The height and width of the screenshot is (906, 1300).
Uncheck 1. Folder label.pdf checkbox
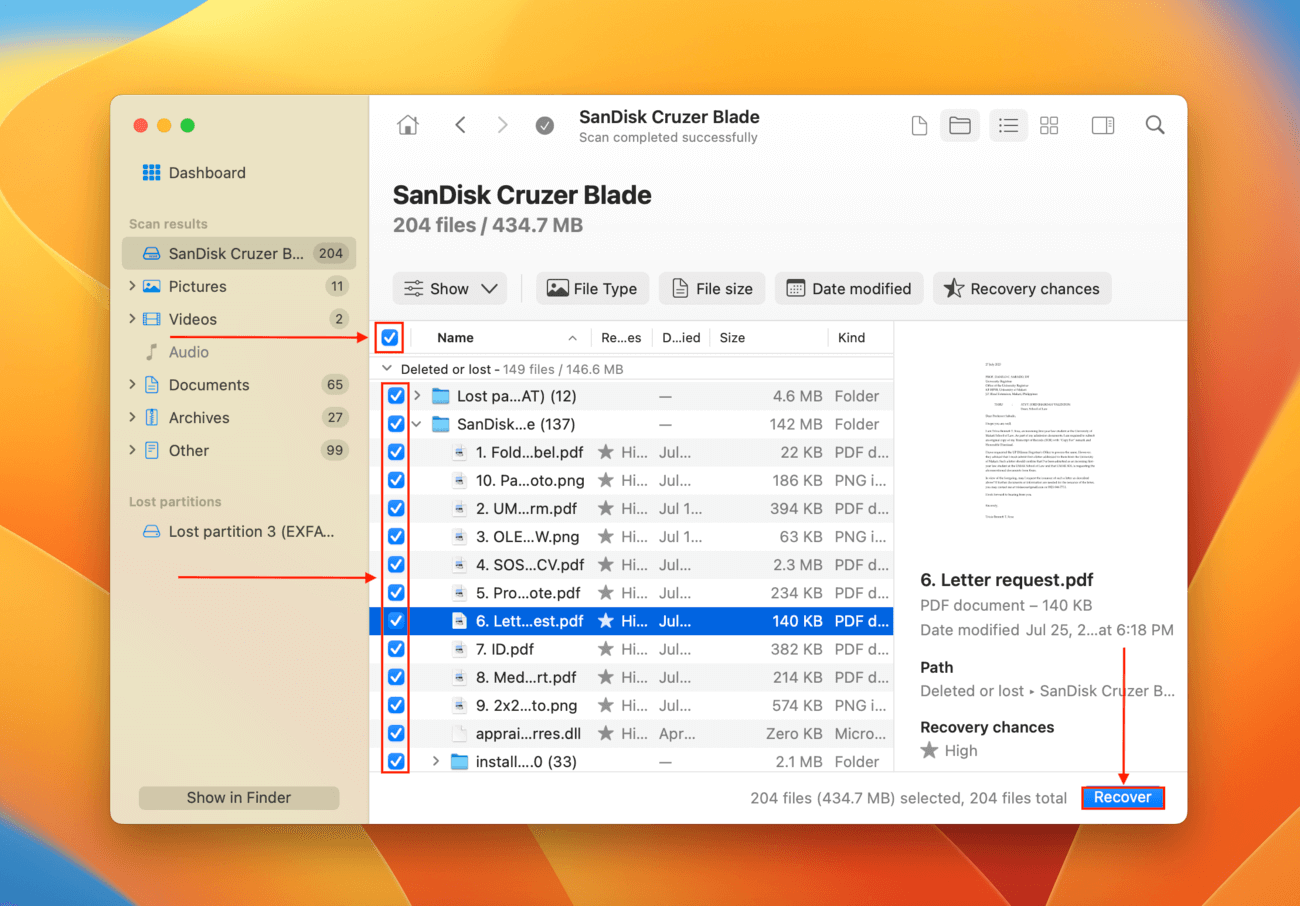tap(396, 452)
